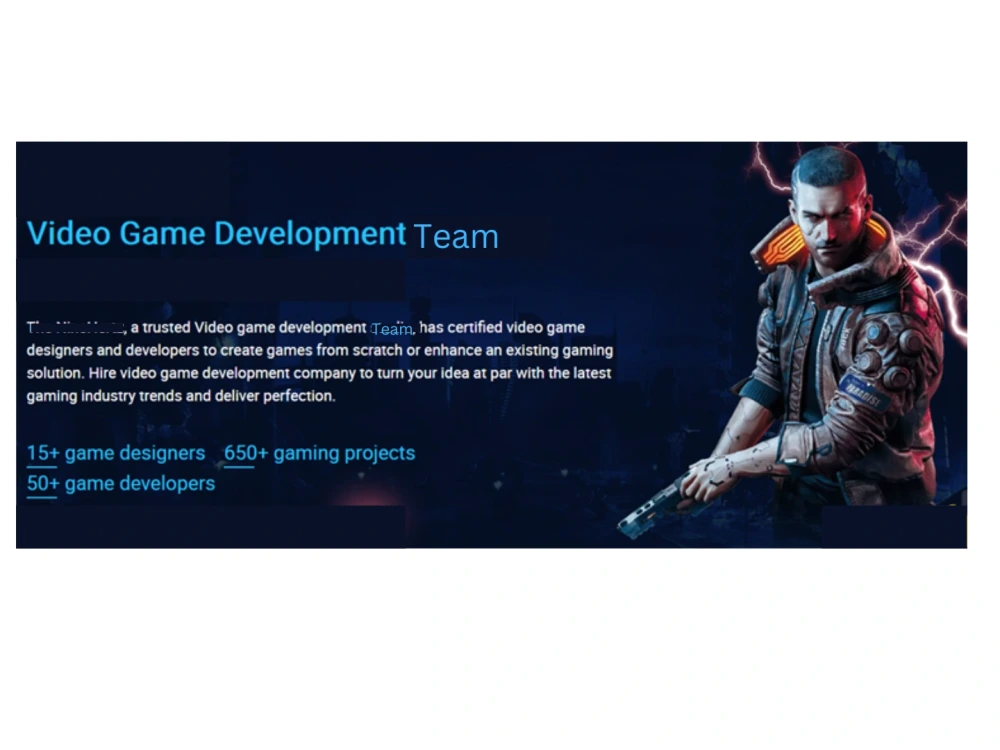Click the underline beneath '15+'
Image resolution: width=1000 pixels, height=750 pixels.
point(42,466)
